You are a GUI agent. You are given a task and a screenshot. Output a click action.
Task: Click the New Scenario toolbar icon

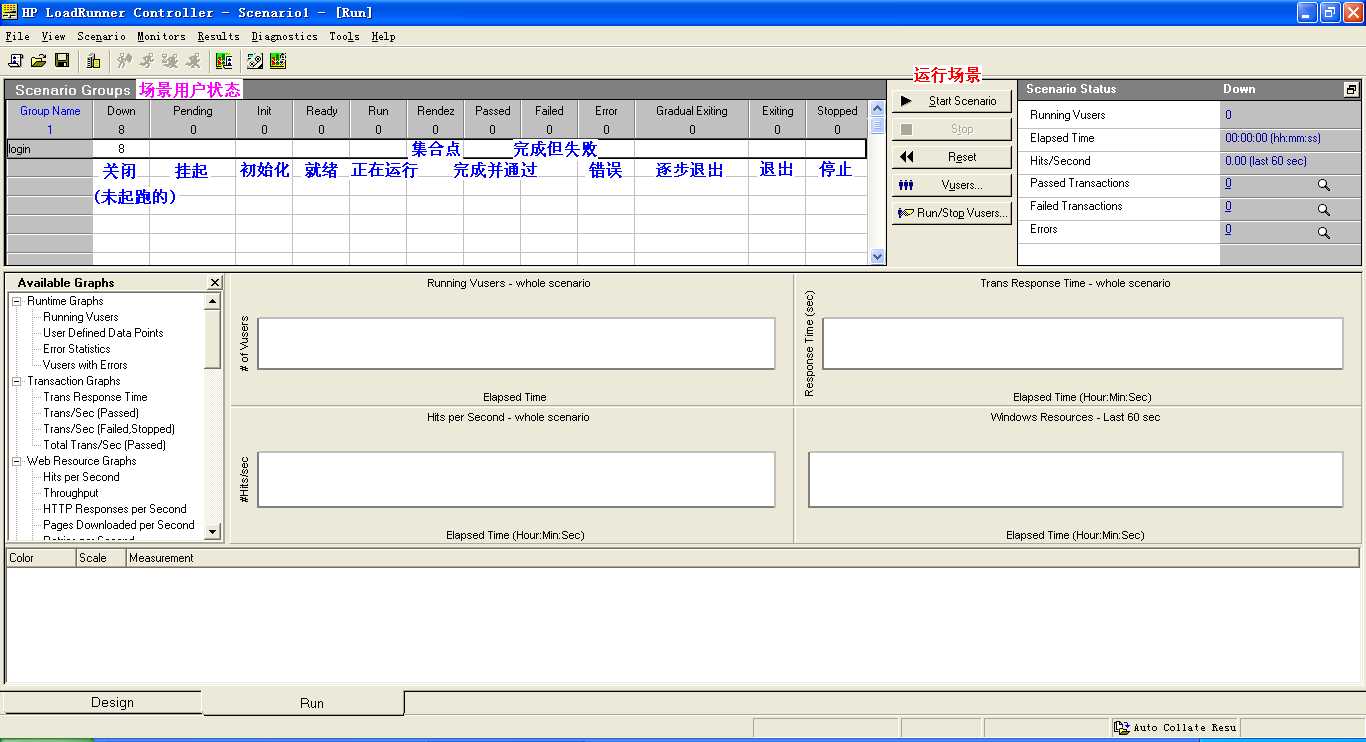pyautogui.click(x=16, y=61)
